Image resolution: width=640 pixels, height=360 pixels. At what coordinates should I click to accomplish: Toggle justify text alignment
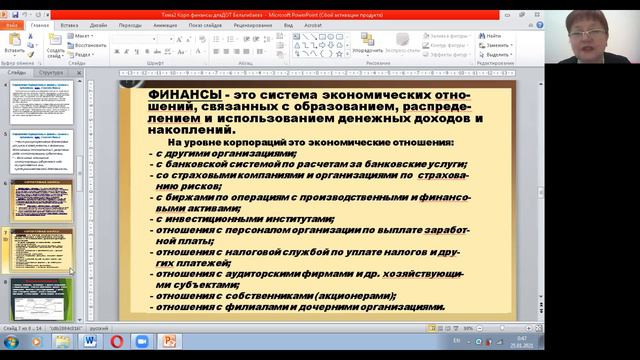(x=246, y=52)
